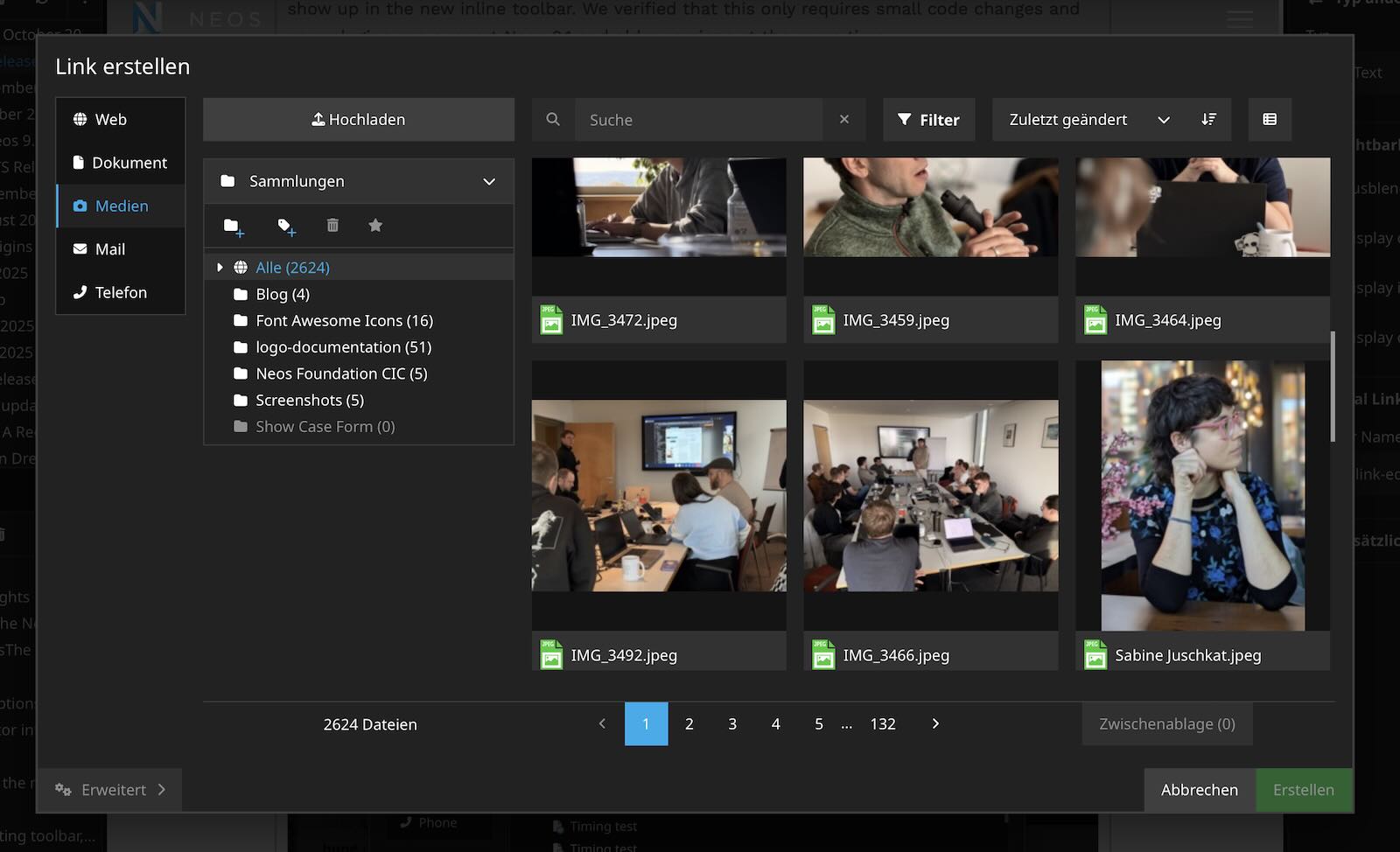Toggle the sort direction icon
Viewport: 1400px width, 852px height.
(1208, 120)
